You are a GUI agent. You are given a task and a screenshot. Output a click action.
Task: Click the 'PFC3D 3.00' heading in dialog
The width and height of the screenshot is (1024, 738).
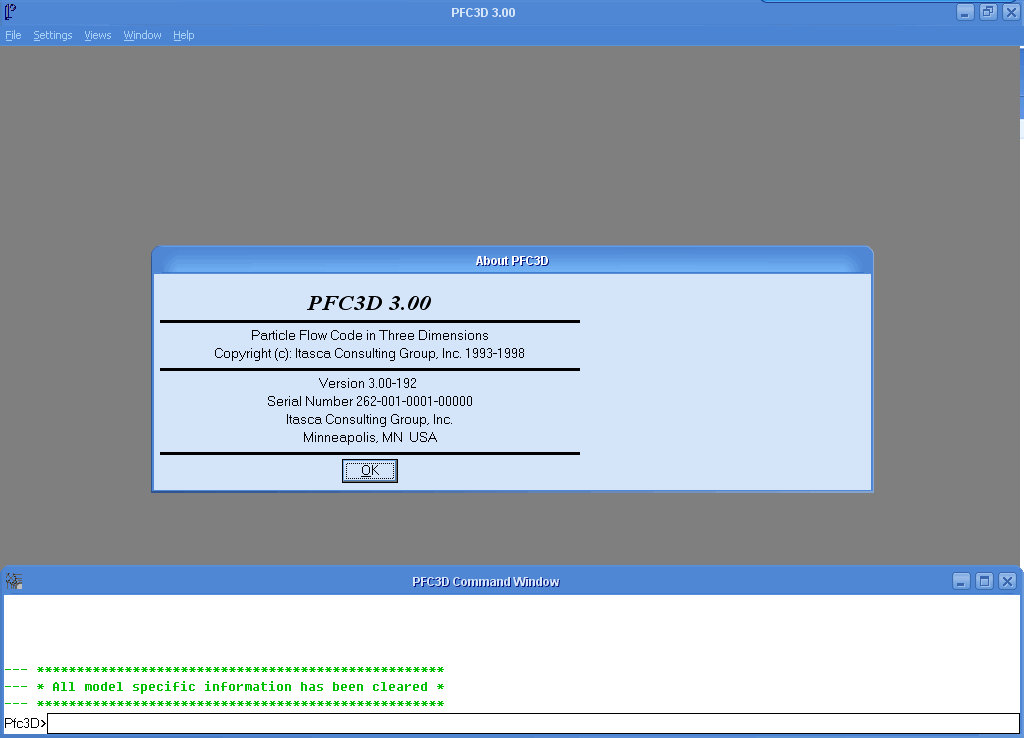[x=370, y=303]
